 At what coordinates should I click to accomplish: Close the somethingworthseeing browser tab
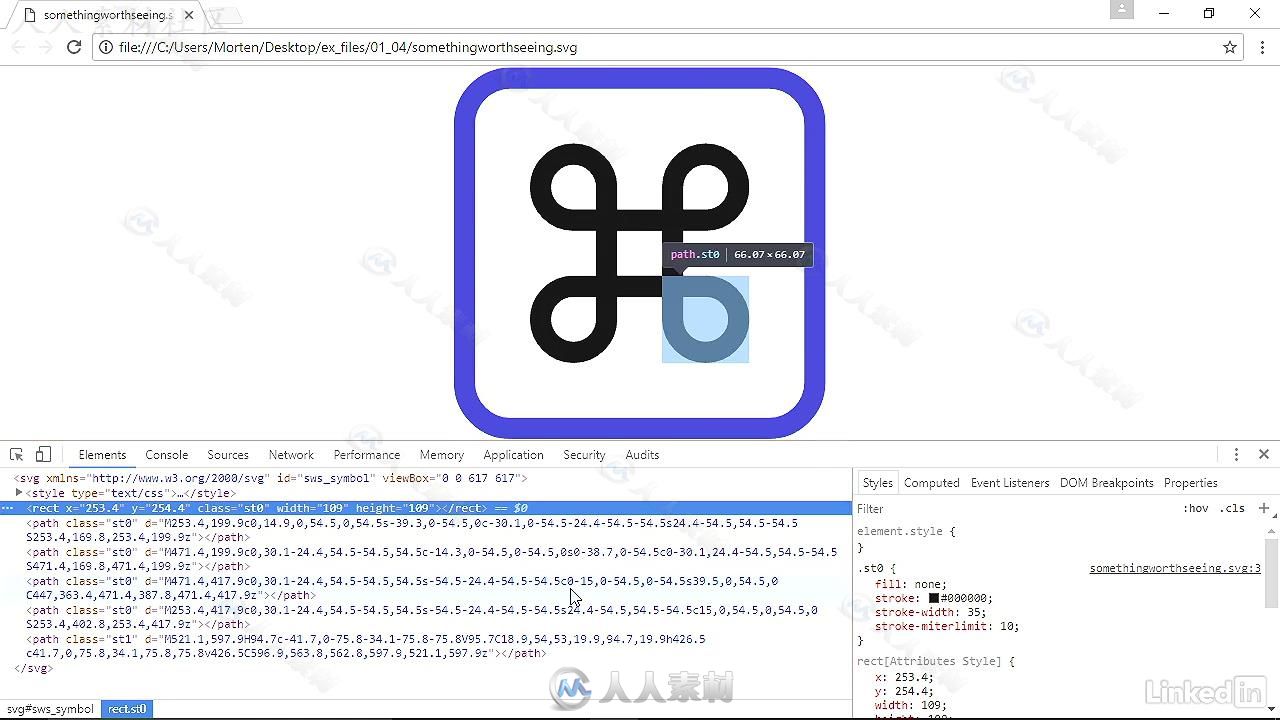tap(187, 15)
